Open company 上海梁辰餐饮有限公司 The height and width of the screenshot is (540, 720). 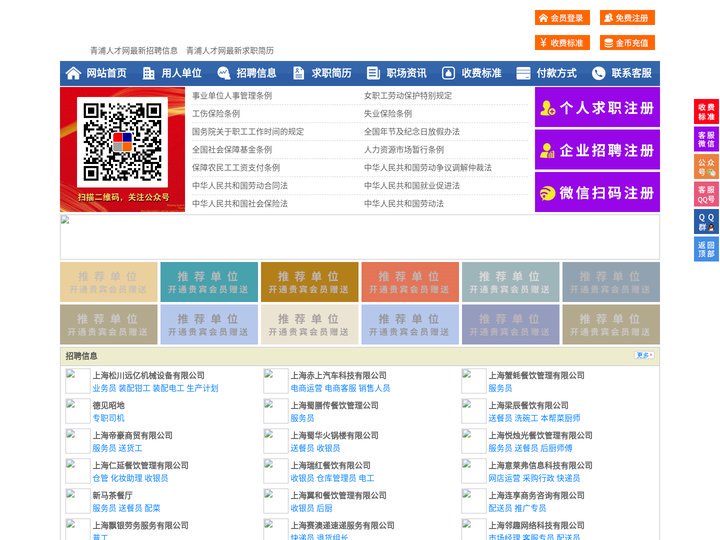point(529,405)
